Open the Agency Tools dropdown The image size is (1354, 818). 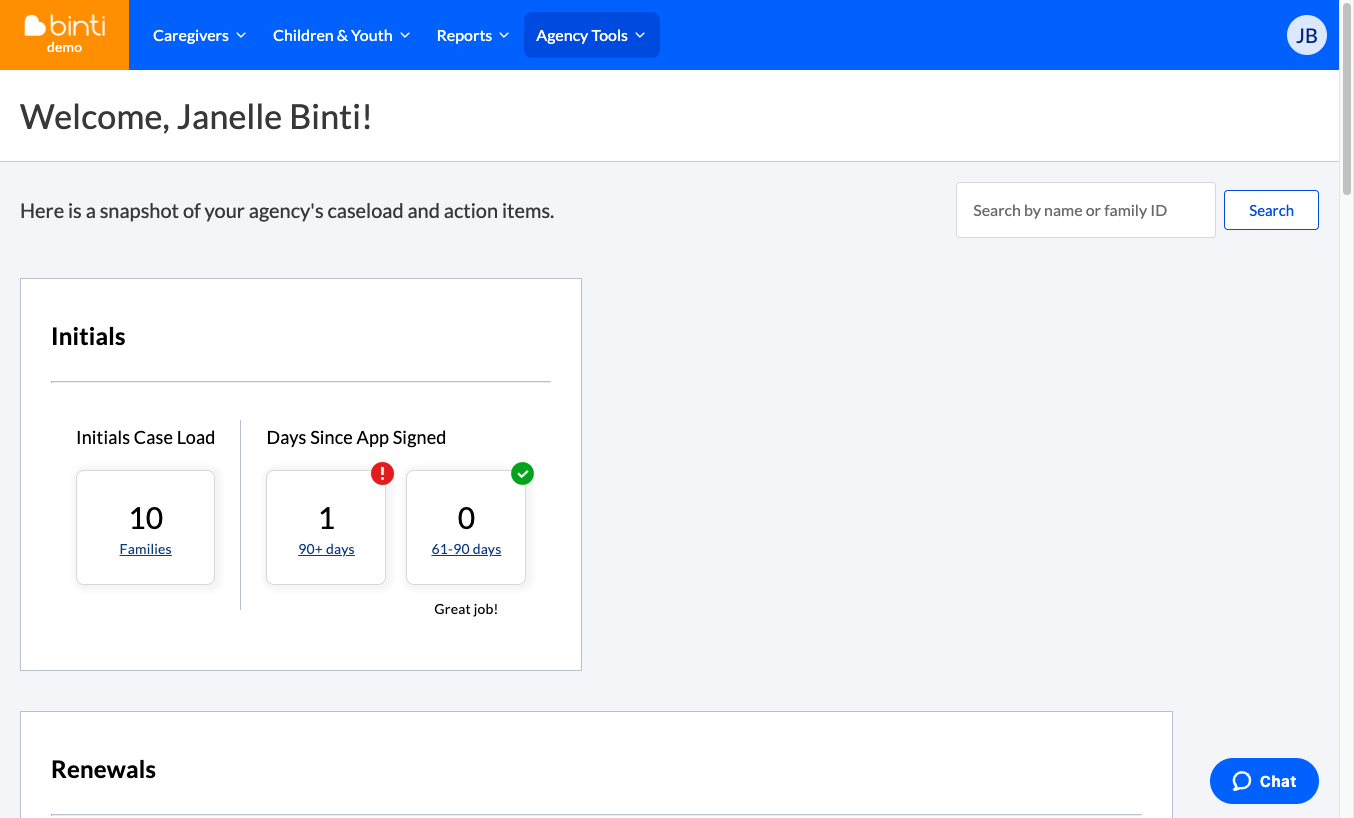[x=591, y=36]
